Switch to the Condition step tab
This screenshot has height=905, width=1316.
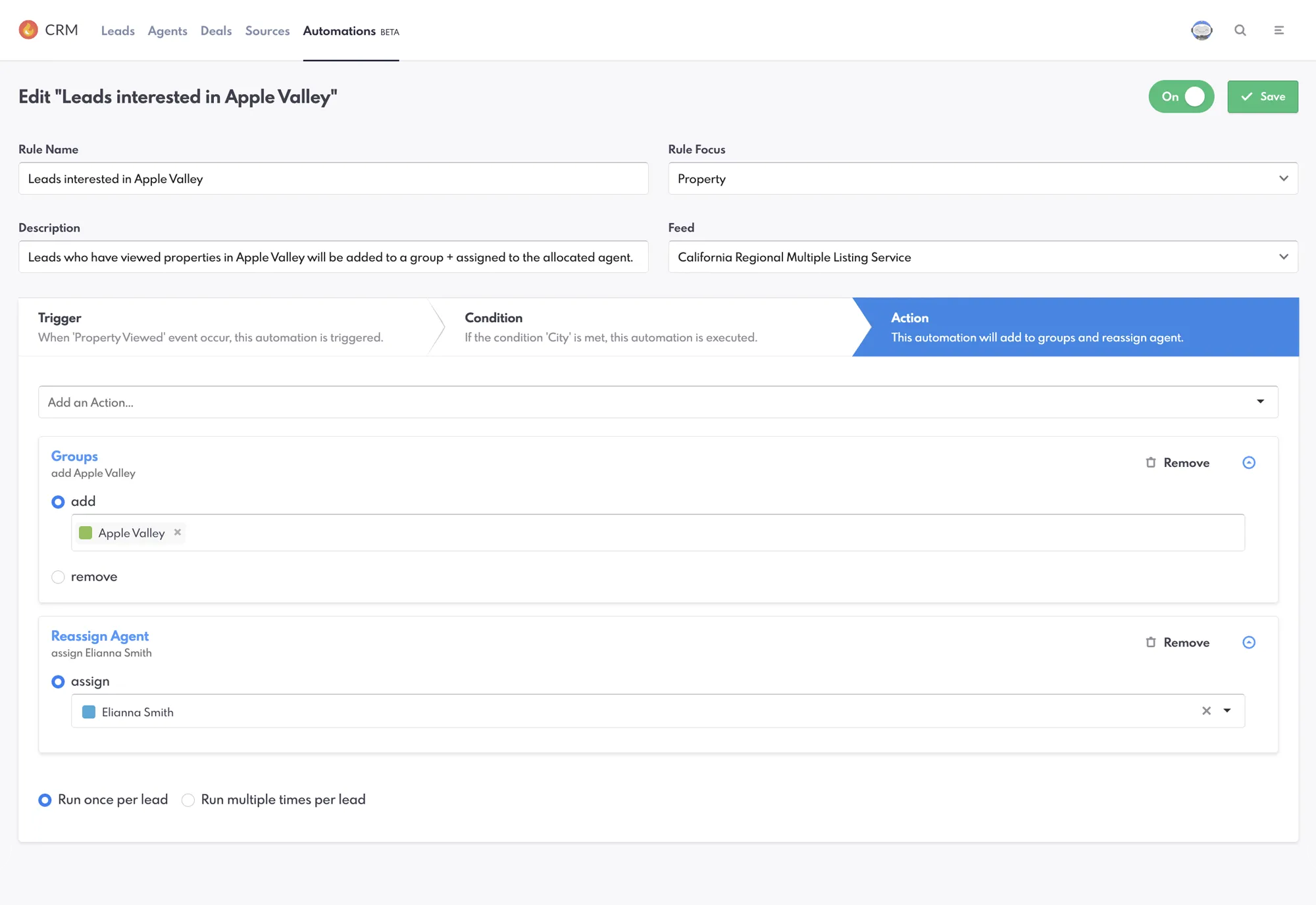click(648, 327)
